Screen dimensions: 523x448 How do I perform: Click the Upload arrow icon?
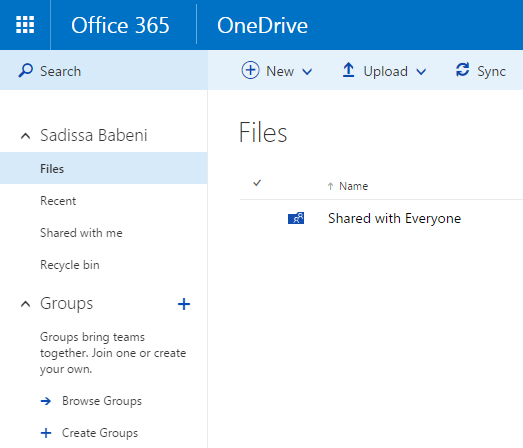(349, 70)
